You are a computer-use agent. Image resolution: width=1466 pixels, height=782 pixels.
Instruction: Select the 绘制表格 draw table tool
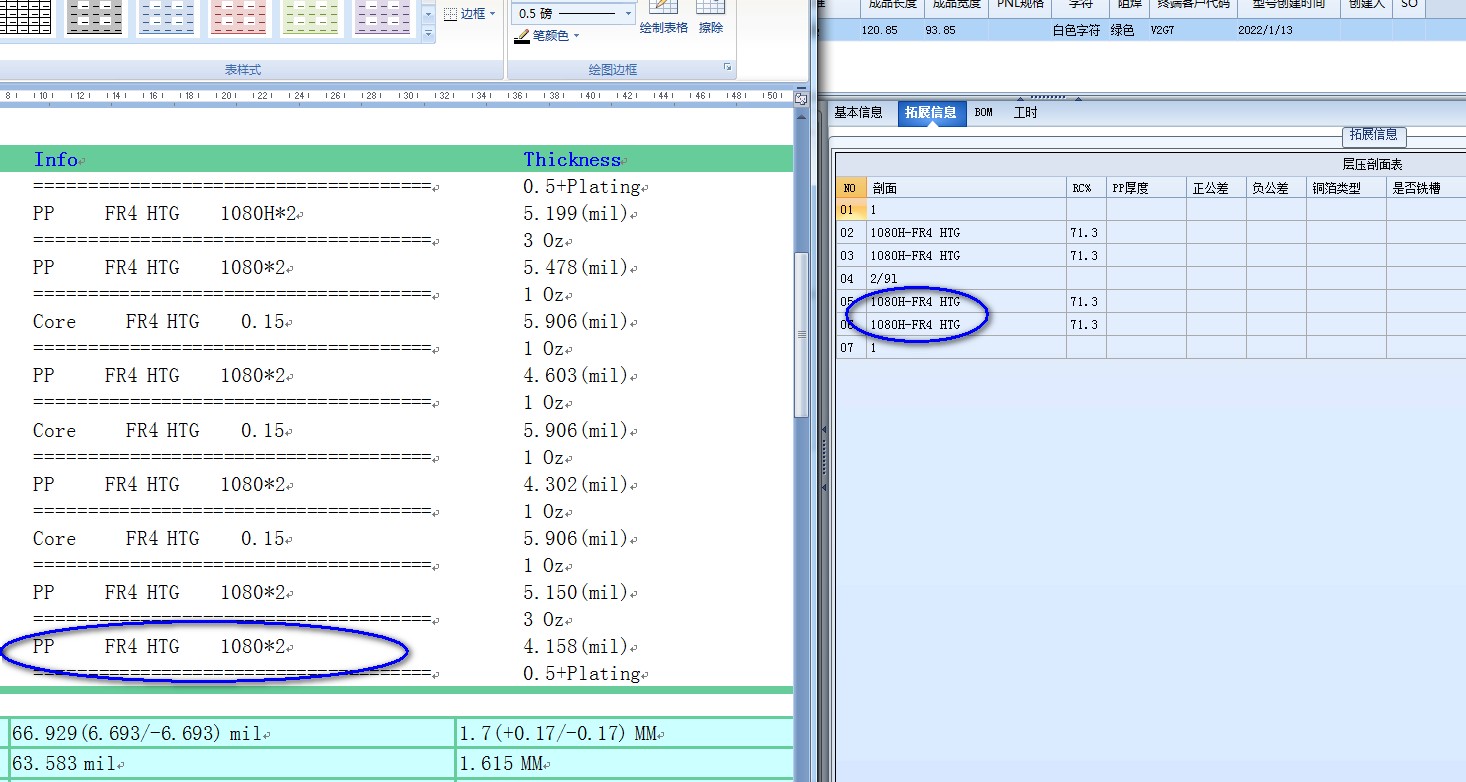click(x=664, y=17)
